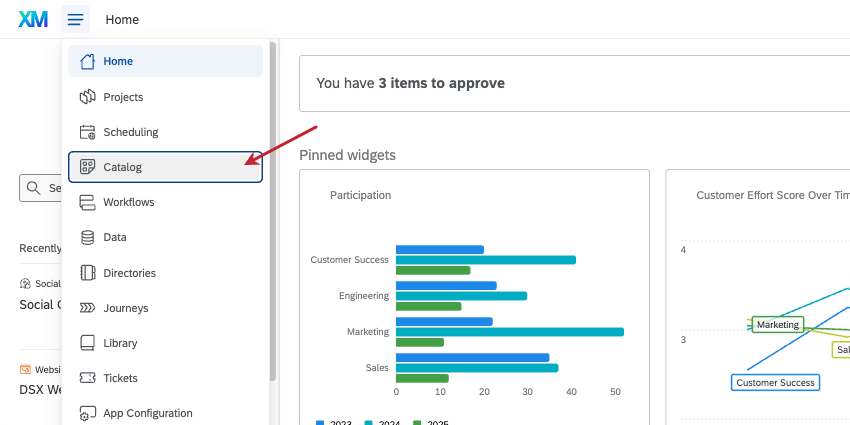Open Library from navigation menu

[120, 343]
